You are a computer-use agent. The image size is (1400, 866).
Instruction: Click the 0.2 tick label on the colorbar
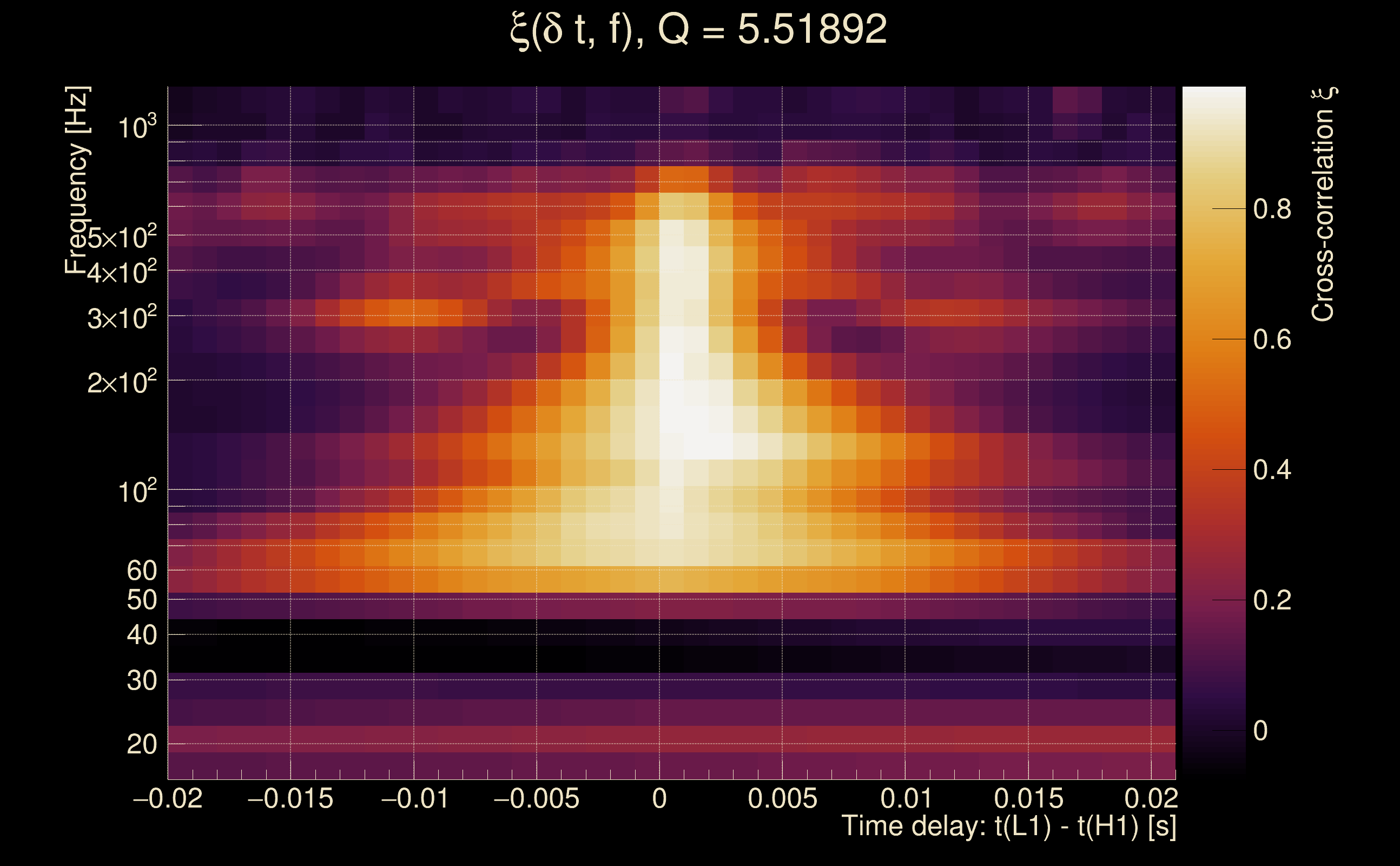point(1272,600)
